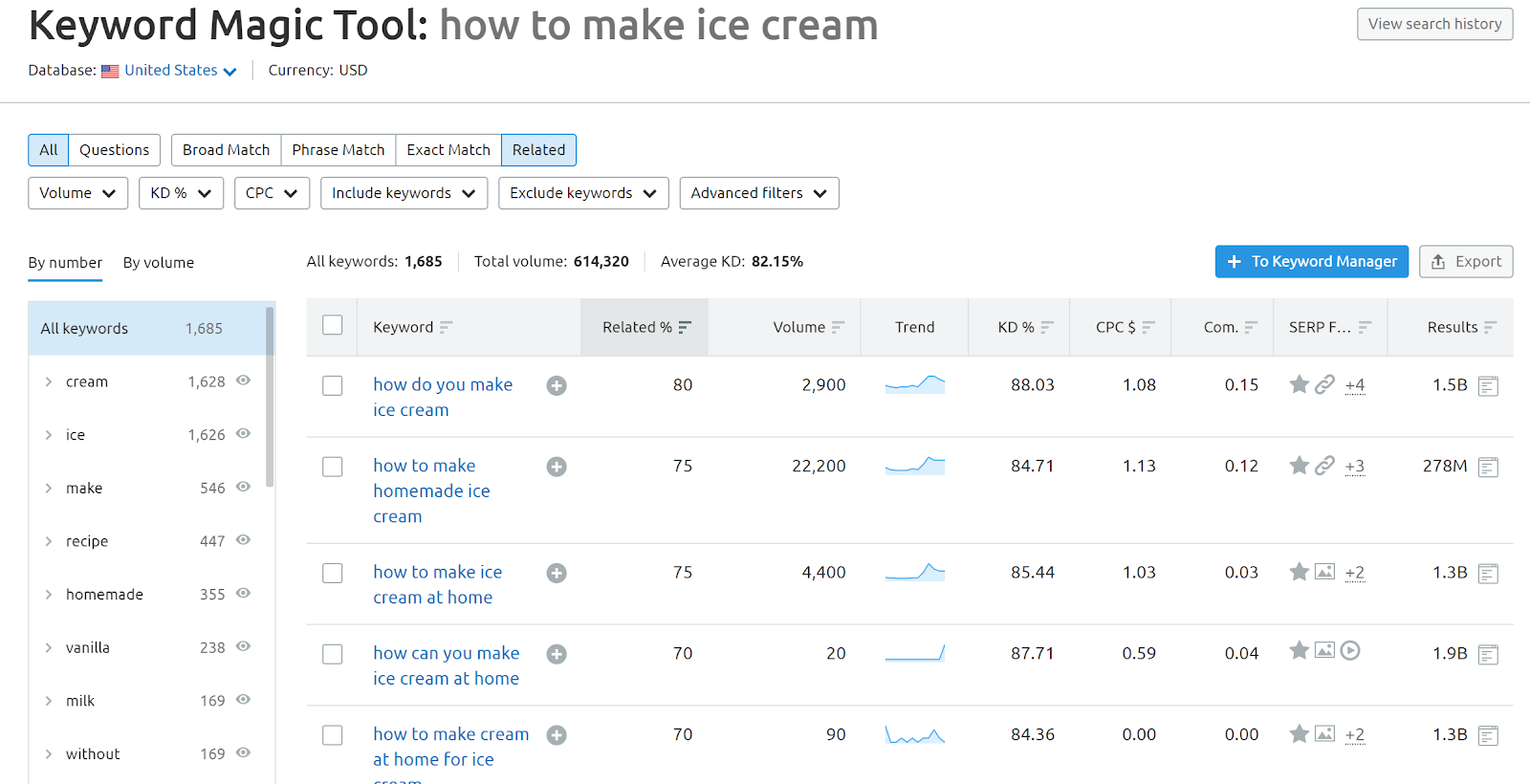Sort by Com. column icon
The image size is (1530, 784).
(1251, 327)
